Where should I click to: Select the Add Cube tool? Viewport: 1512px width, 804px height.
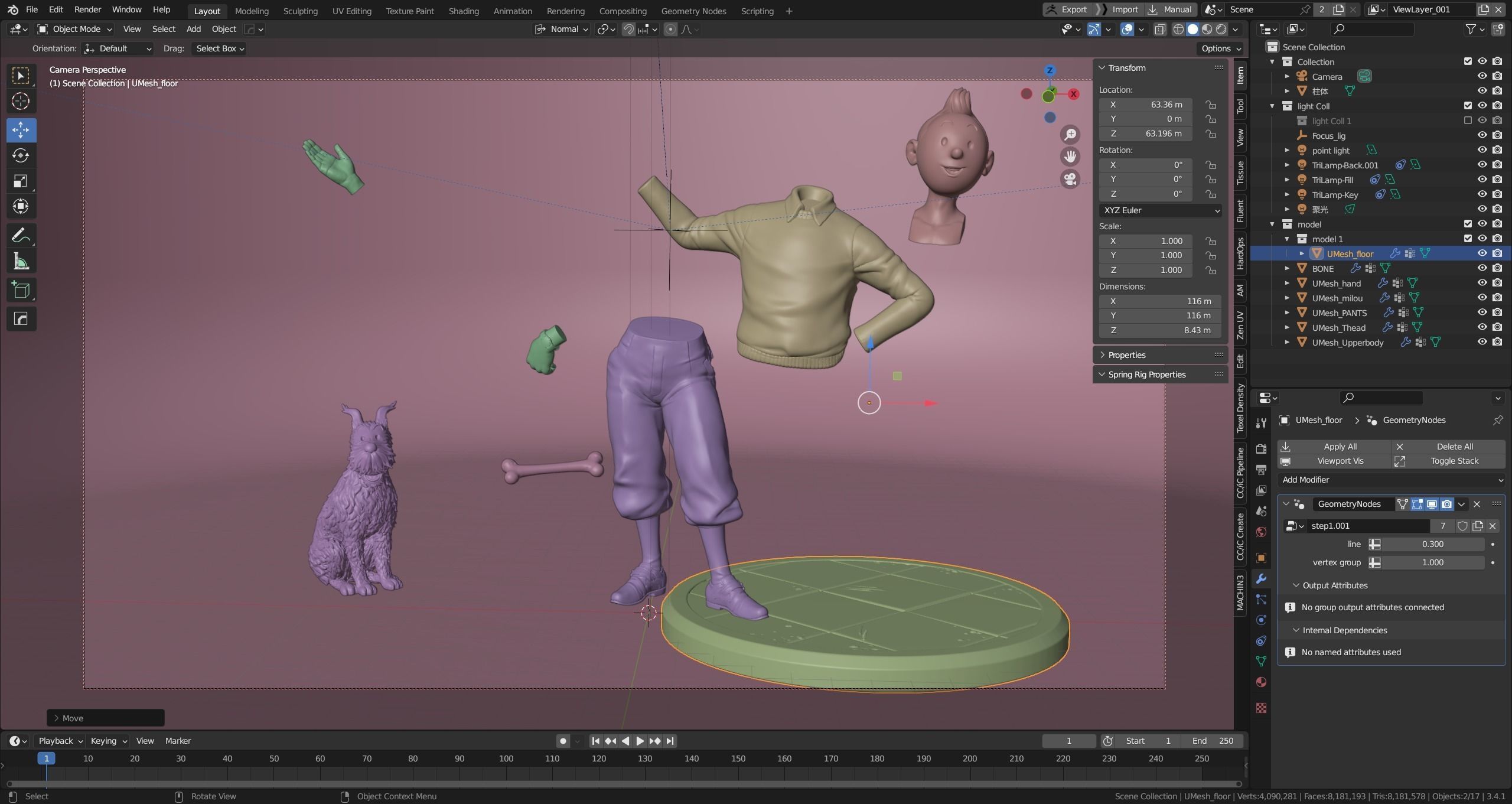21,290
